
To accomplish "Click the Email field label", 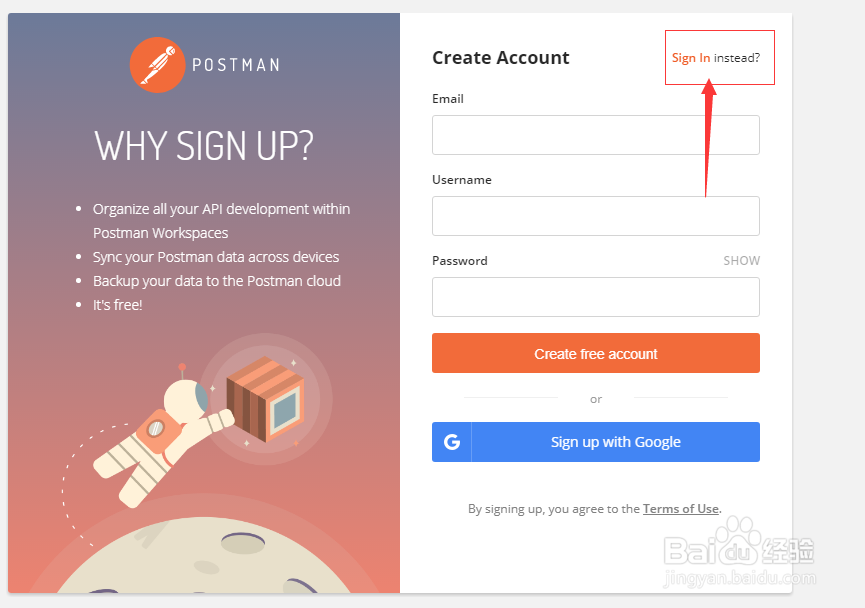I will point(448,99).
